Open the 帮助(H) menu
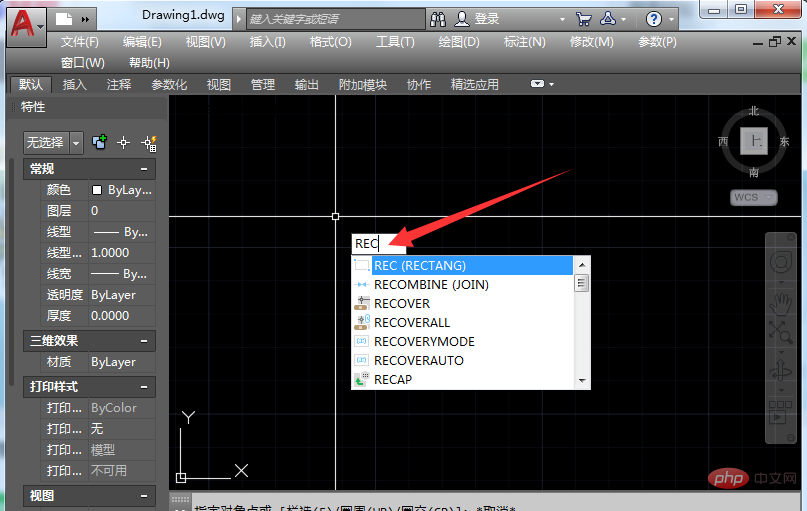 (x=149, y=63)
